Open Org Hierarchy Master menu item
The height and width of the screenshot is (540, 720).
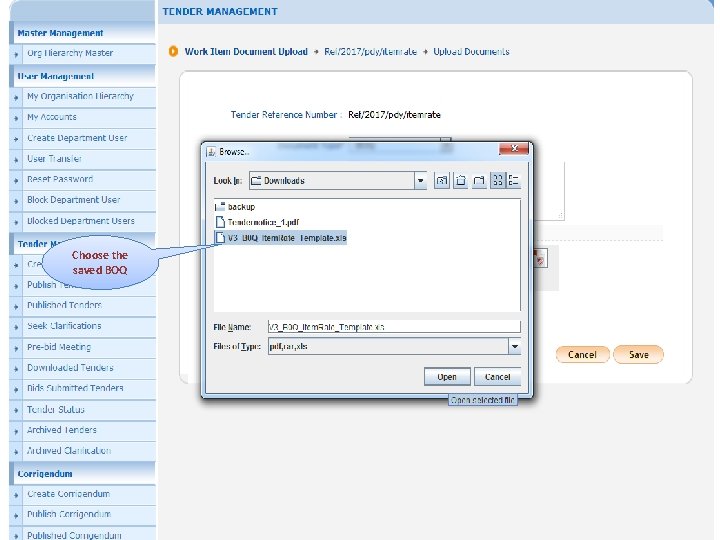pyautogui.click(x=70, y=53)
